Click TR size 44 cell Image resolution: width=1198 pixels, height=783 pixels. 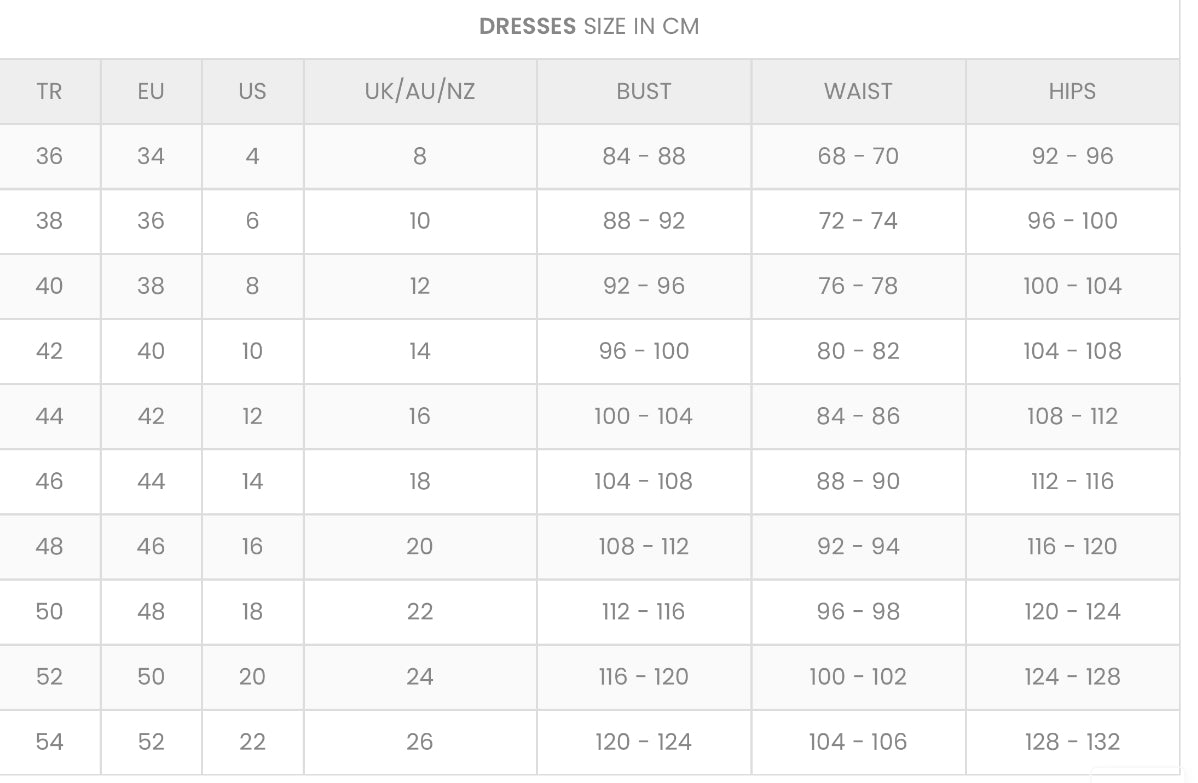coord(49,416)
